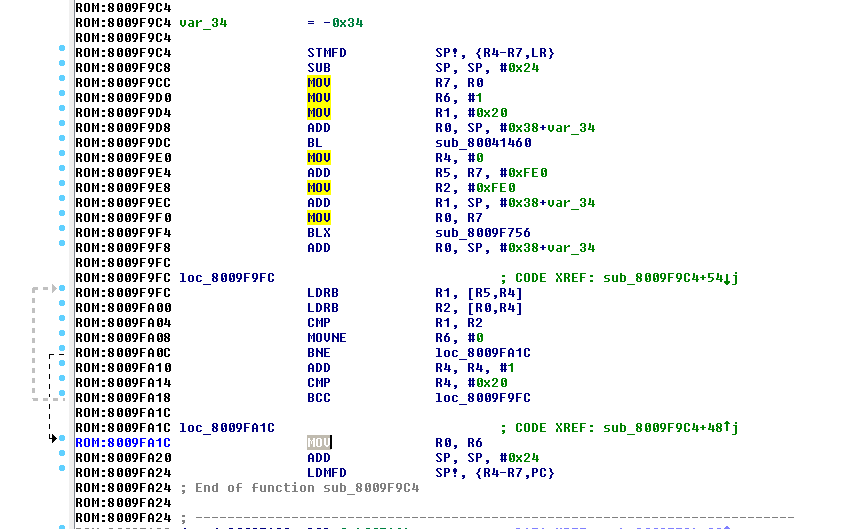Click '= -0x34' value of var_34

(335, 23)
